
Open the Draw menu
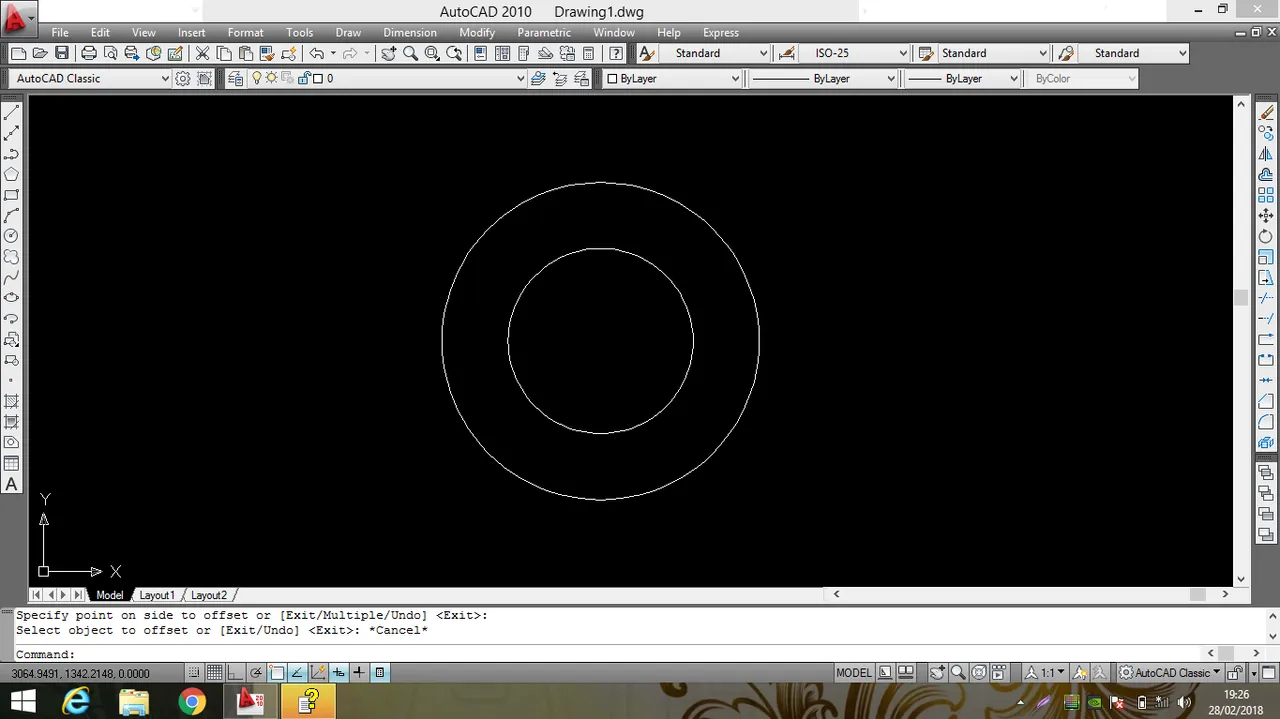(x=348, y=33)
